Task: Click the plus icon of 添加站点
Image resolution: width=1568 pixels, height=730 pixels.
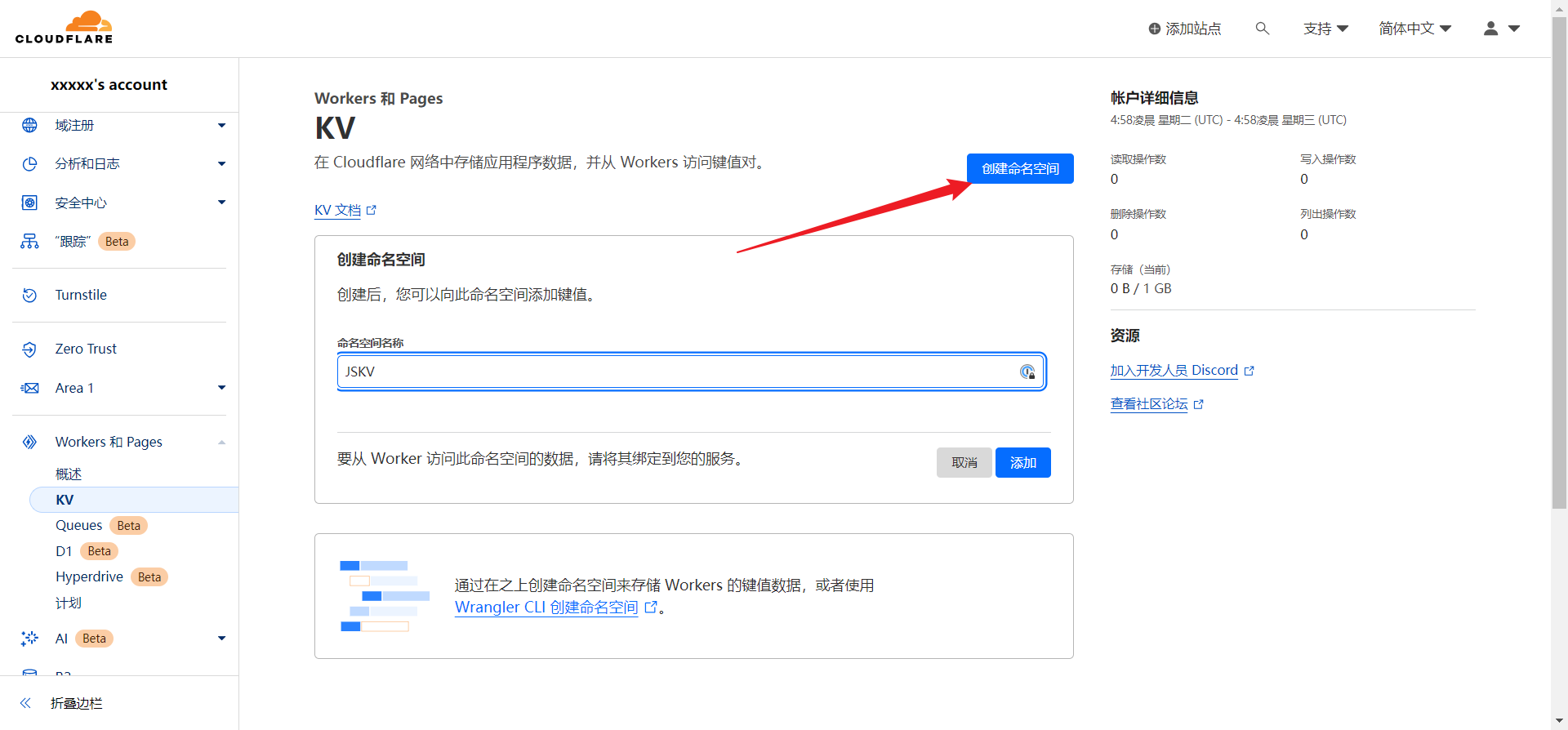Action: [1155, 29]
